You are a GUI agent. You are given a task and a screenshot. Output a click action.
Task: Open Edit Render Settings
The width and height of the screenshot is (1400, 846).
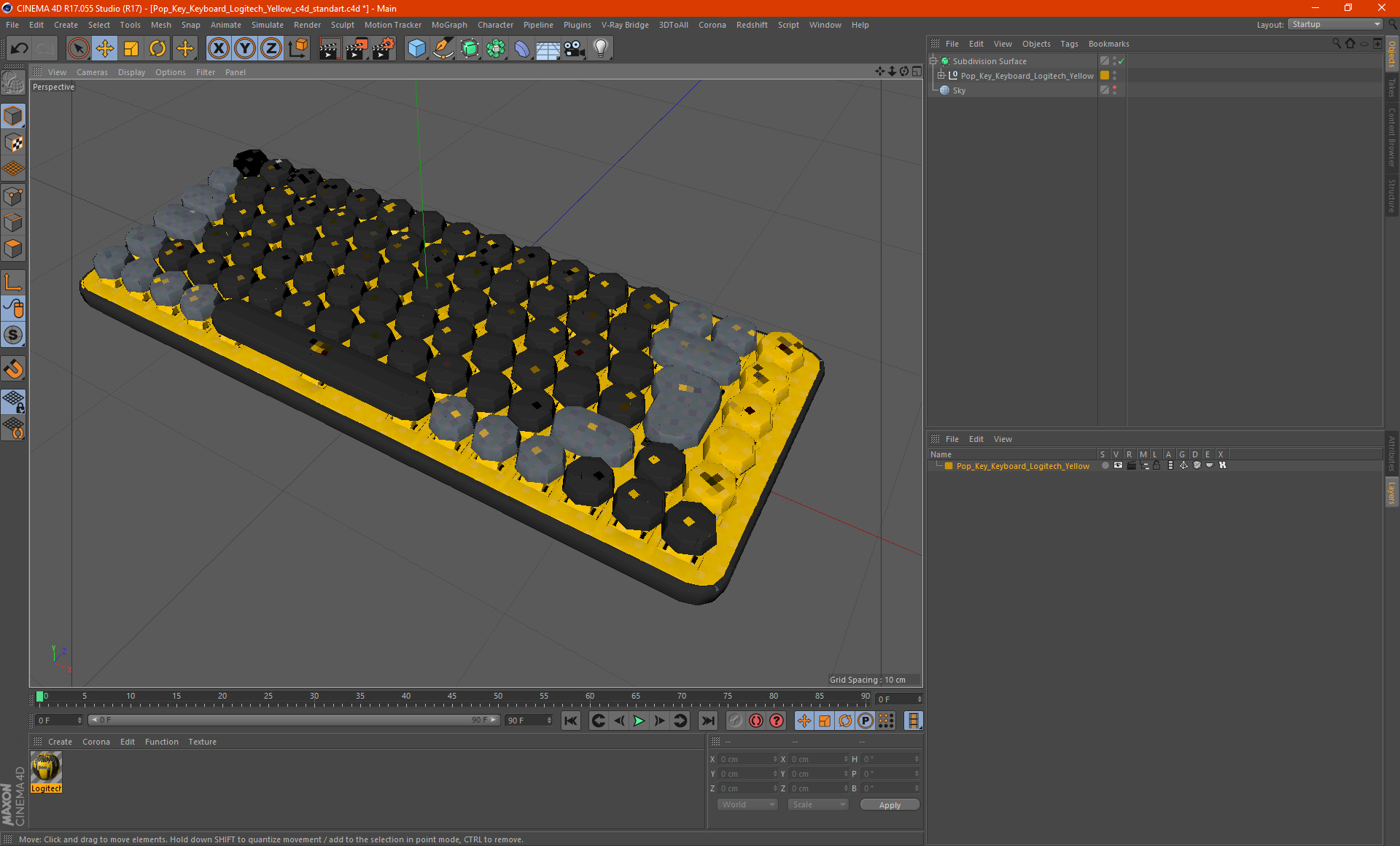(x=384, y=49)
